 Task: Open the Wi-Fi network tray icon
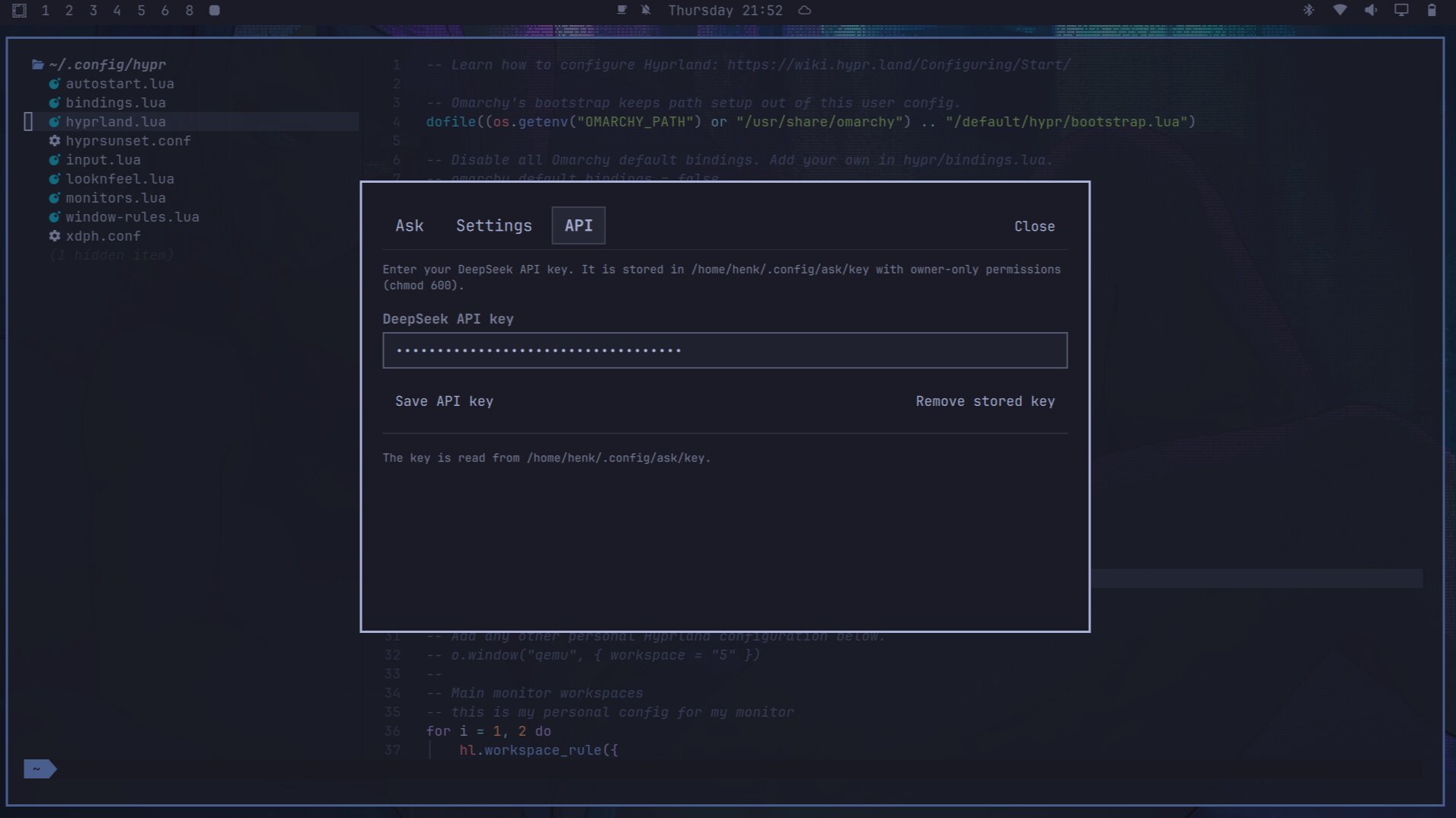click(x=1339, y=11)
